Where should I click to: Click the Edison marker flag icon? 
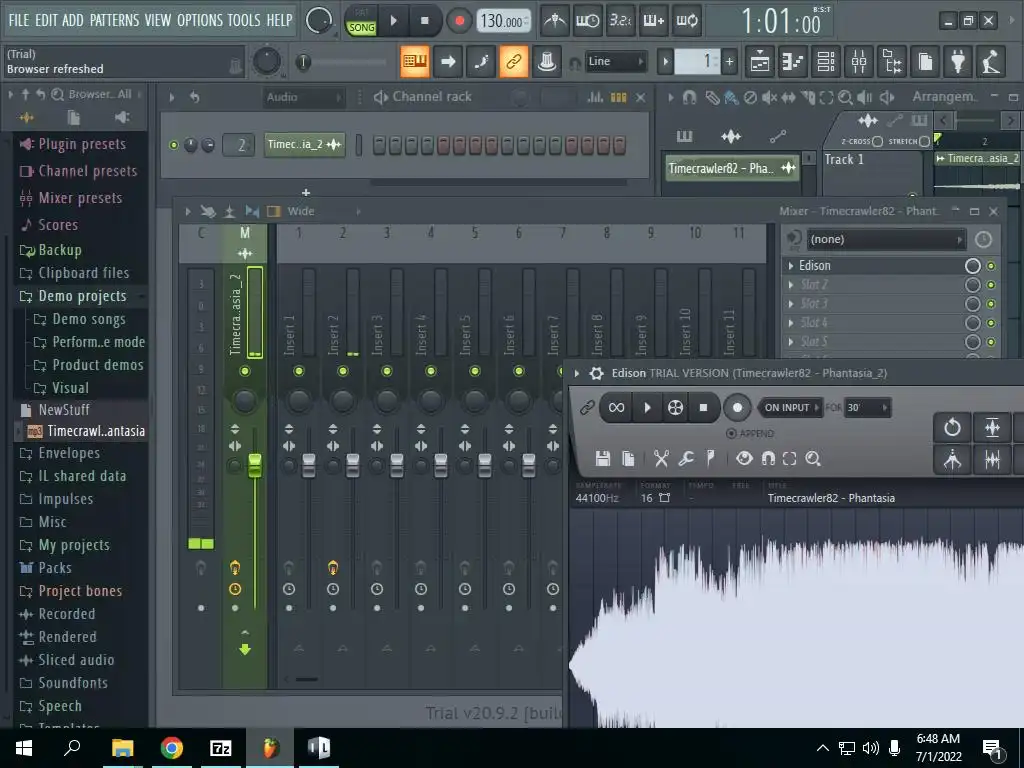pyautogui.click(x=710, y=458)
